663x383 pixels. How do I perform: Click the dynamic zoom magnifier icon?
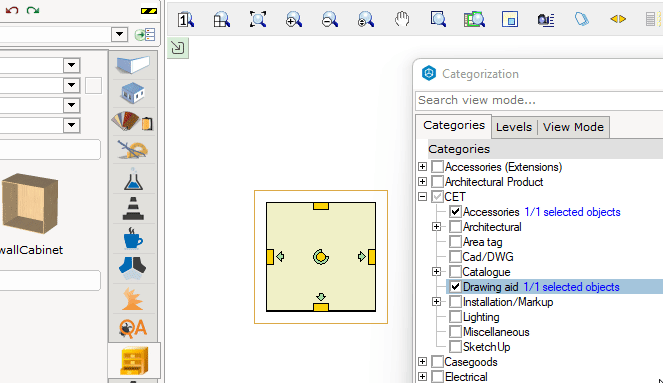pyautogui.click(x=366, y=19)
